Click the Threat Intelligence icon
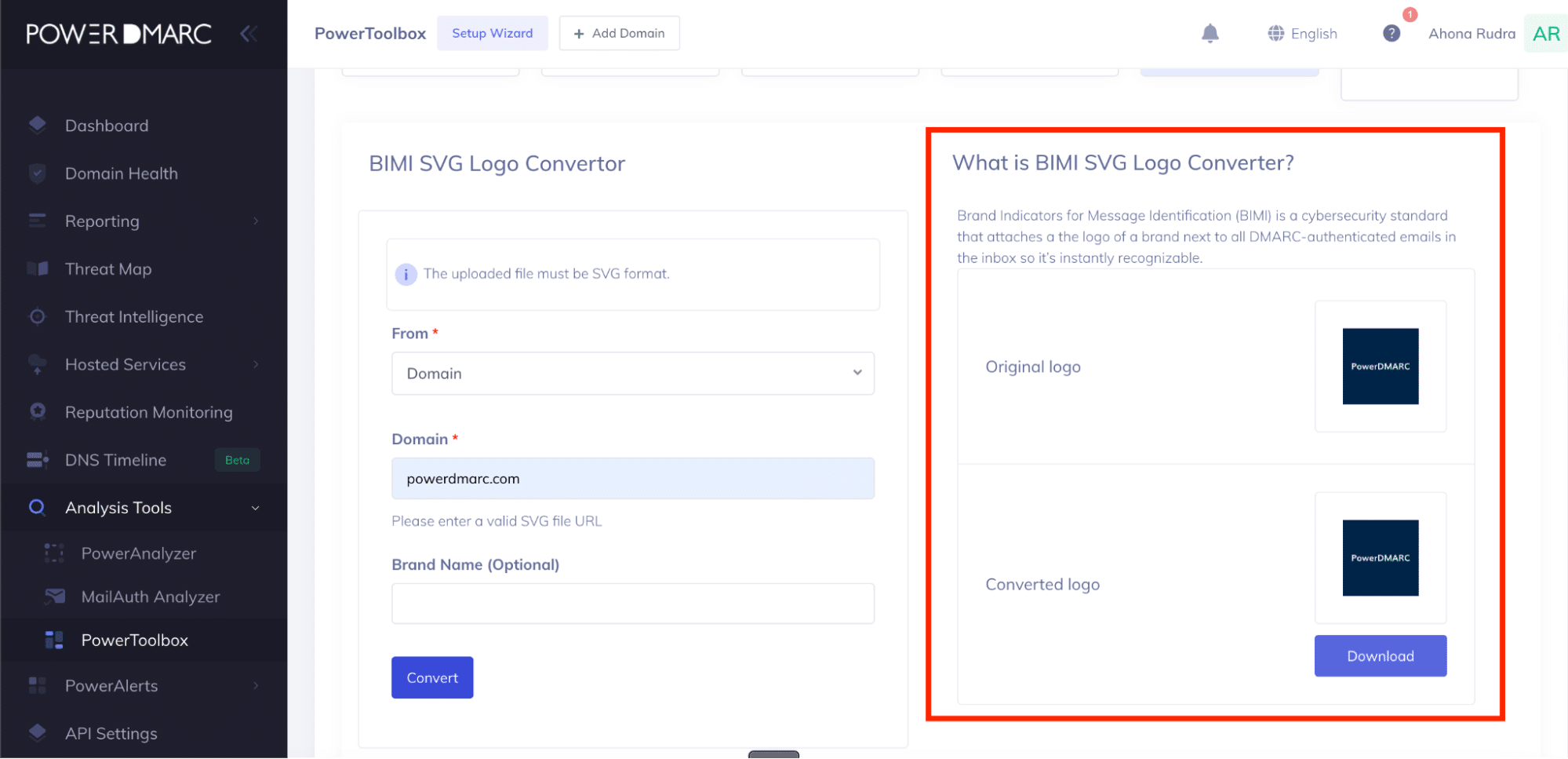Viewport: 1568px width, 759px height. point(37,316)
